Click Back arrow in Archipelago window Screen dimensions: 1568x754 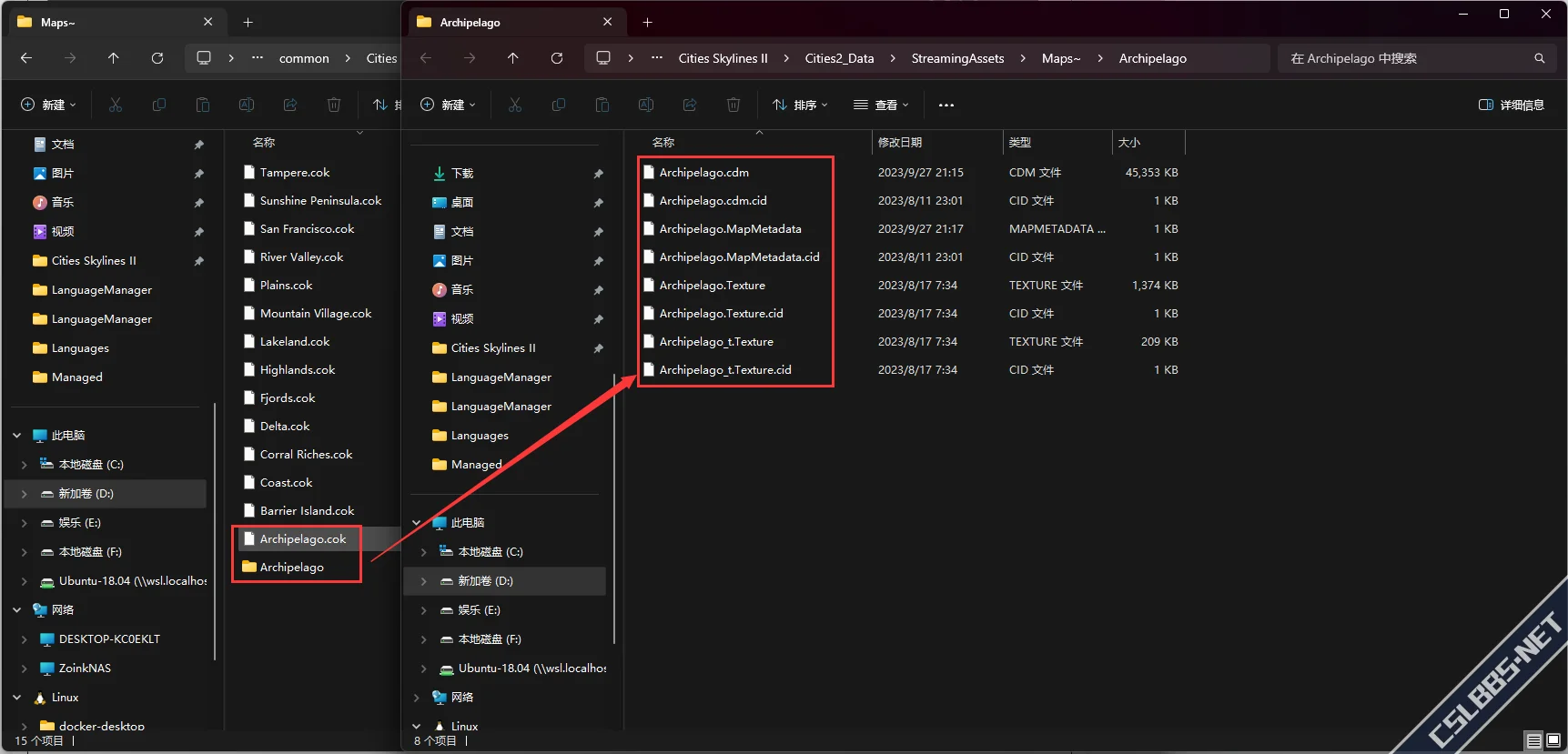click(x=426, y=58)
